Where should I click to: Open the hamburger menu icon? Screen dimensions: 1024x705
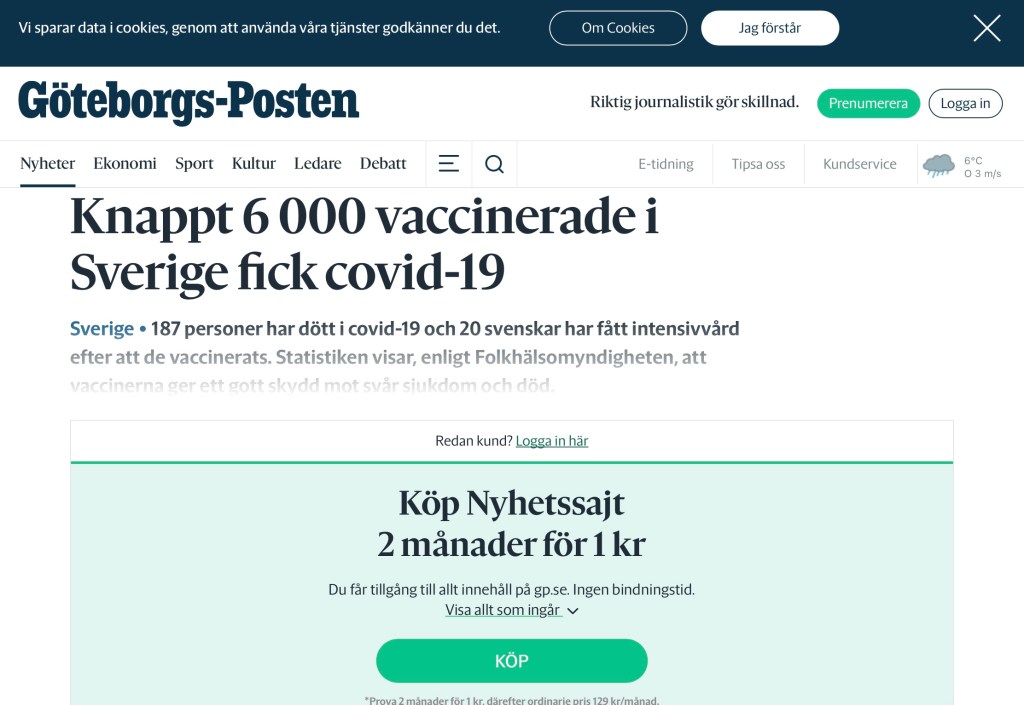(449, 164)
